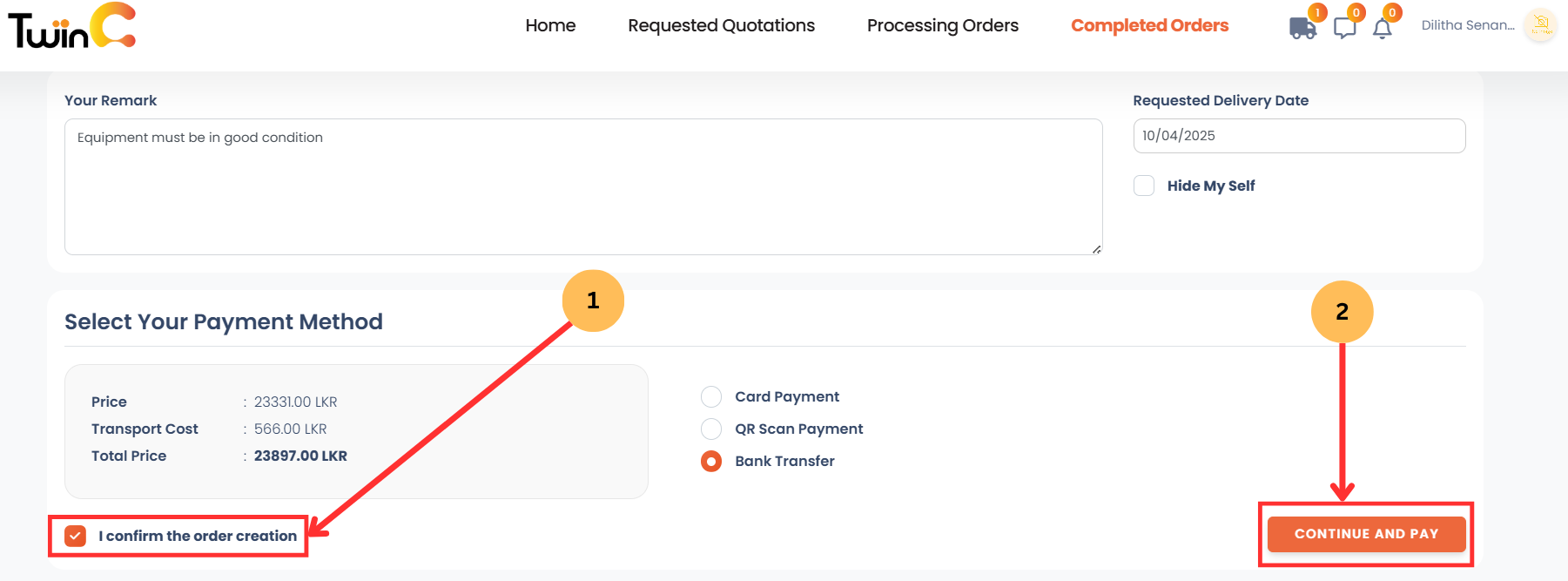This screenshot has width=1568, height=581.
Task: Click the CONTINUE AND PAY button
Action: coord(1366,533)
